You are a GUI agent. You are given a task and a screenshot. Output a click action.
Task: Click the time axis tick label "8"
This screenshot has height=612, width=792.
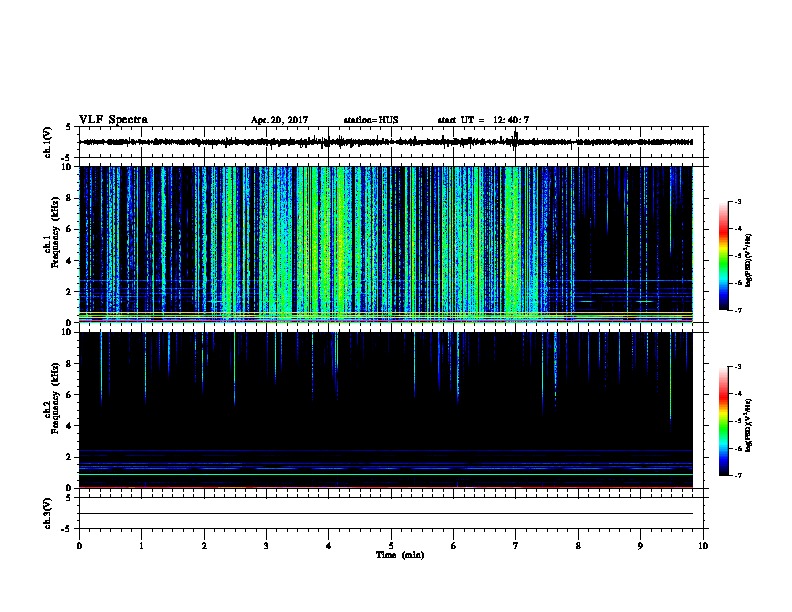578,546
